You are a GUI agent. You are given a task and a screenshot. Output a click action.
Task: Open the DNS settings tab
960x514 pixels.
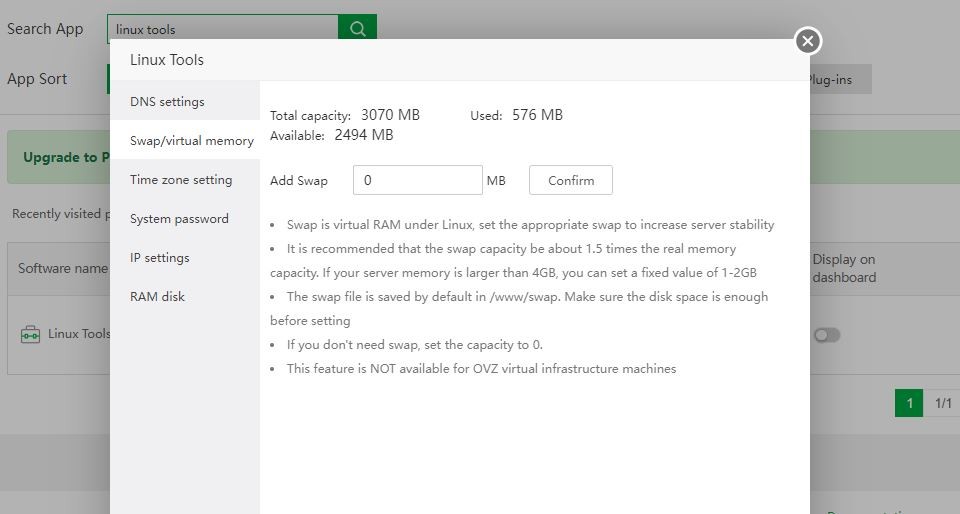click(167, 102)
